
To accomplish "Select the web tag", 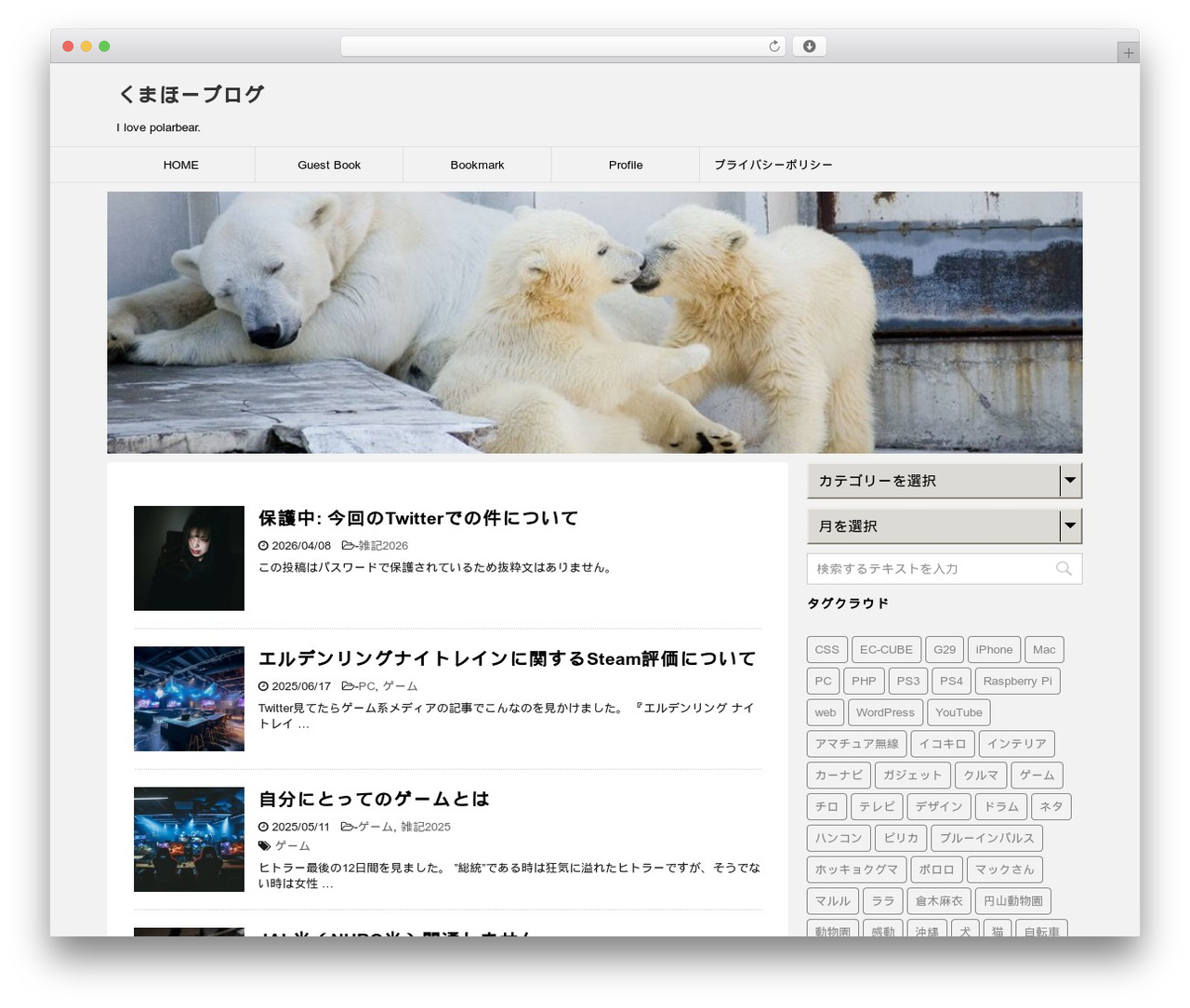I will [x=826, y=713].
